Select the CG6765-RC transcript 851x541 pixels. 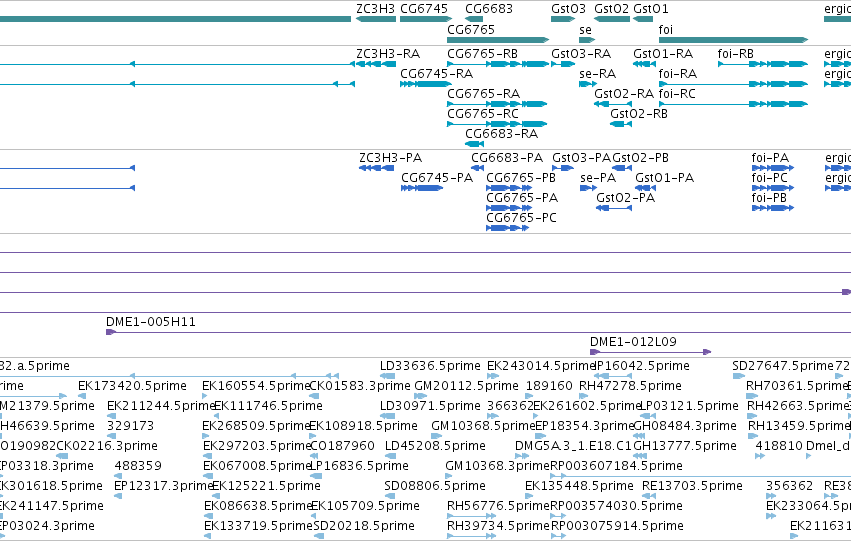tap(497, 124)
